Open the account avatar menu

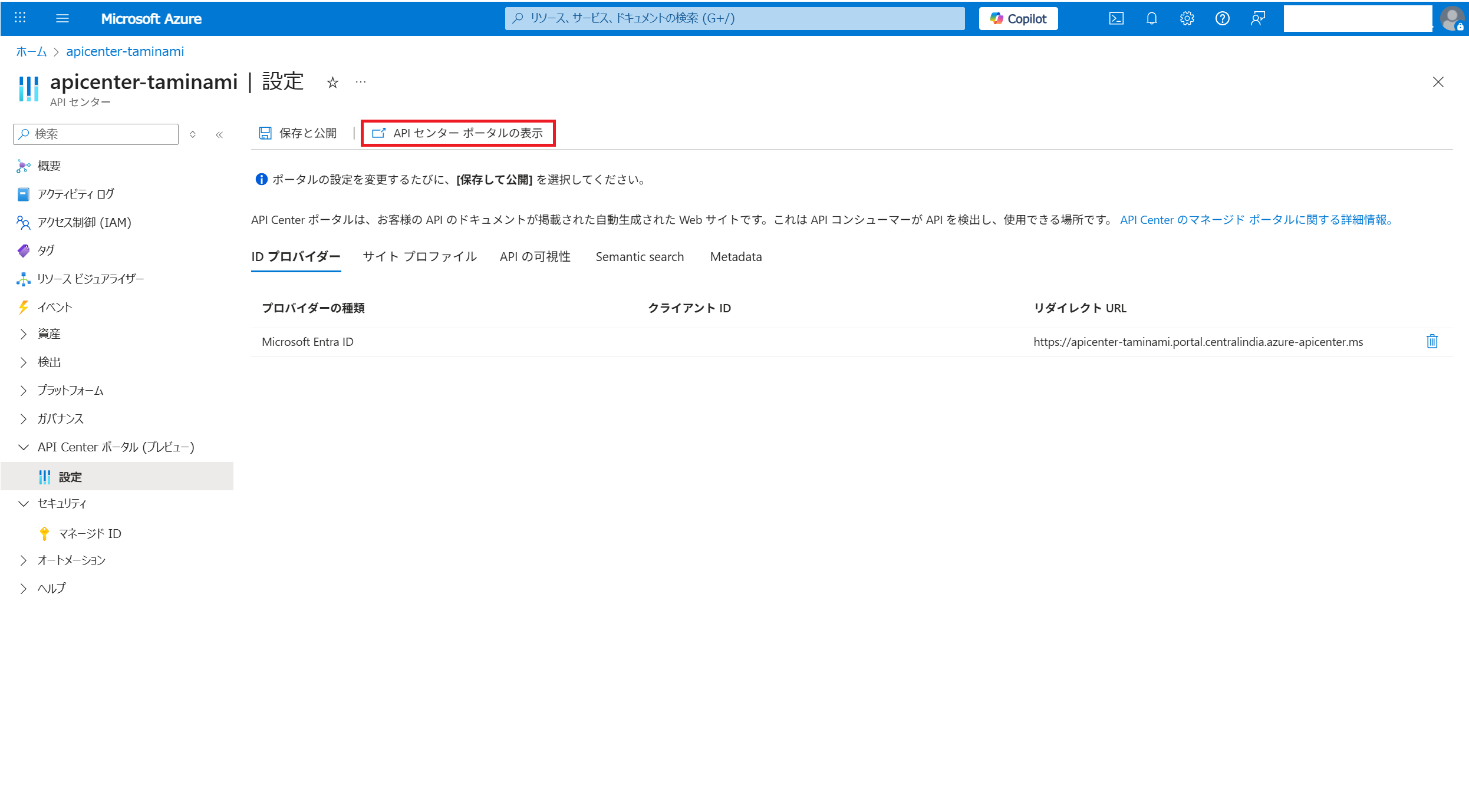pos(1451,18)
